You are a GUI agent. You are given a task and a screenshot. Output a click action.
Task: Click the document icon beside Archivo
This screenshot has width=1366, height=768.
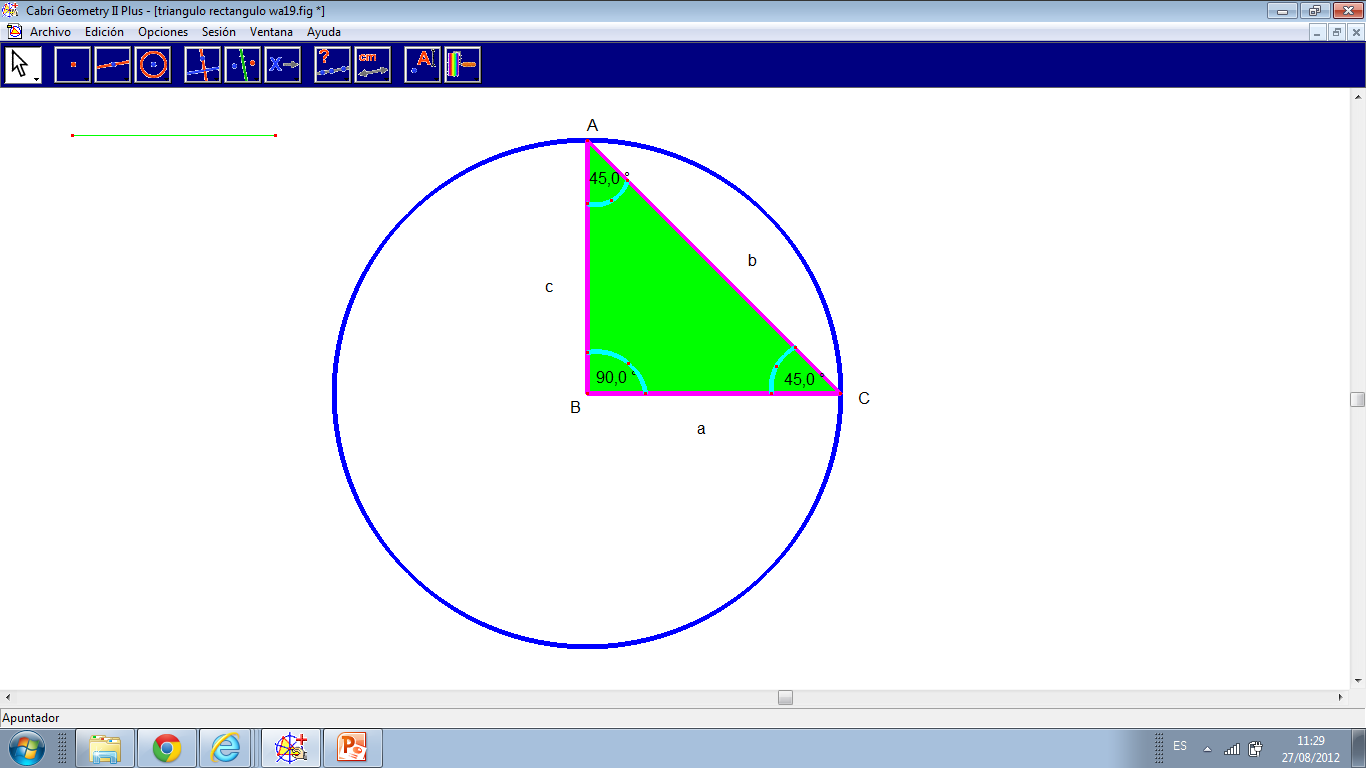point(14,32)
